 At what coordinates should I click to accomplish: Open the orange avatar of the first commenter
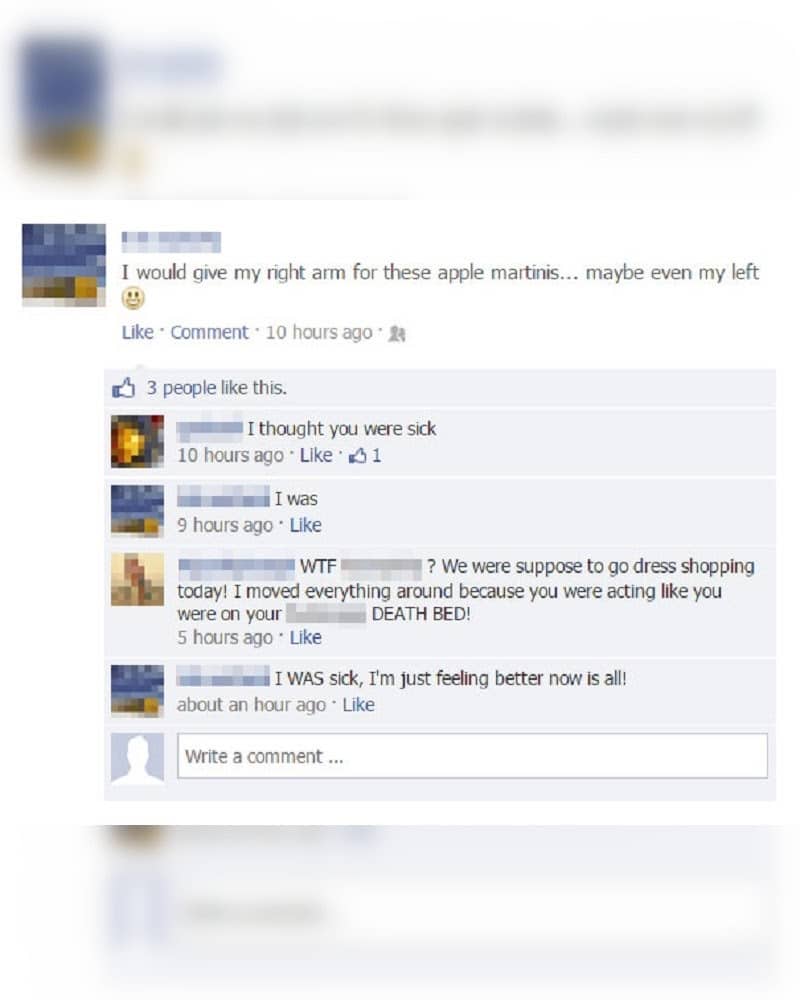tap(137, 441)
